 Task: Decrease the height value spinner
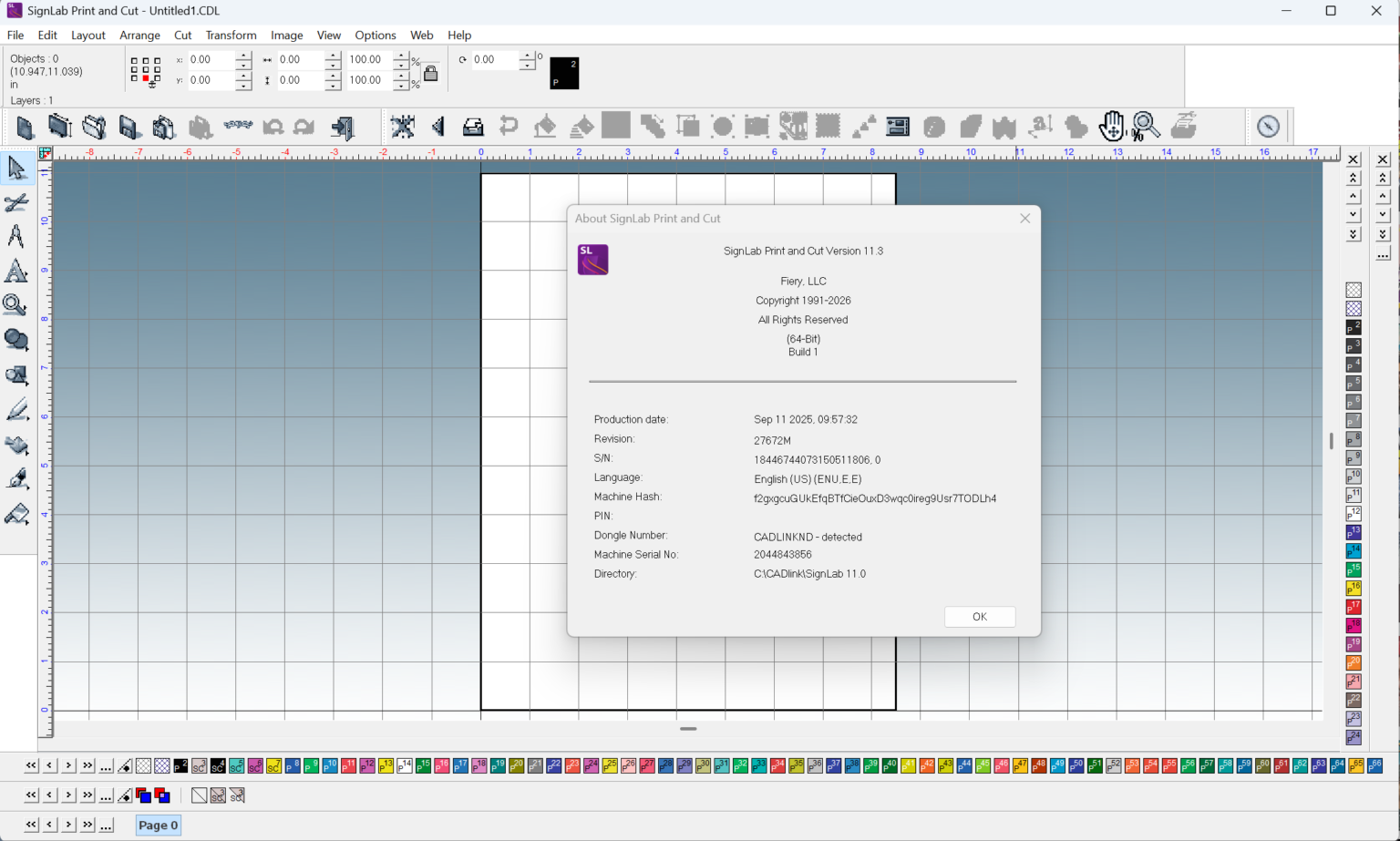tap(333, 86)
